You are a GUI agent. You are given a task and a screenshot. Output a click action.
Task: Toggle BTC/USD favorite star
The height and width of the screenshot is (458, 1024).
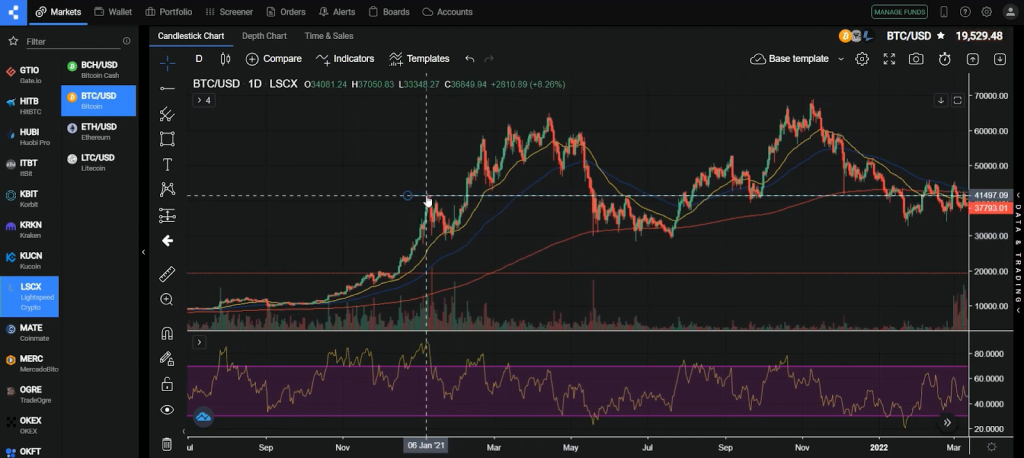940,35
